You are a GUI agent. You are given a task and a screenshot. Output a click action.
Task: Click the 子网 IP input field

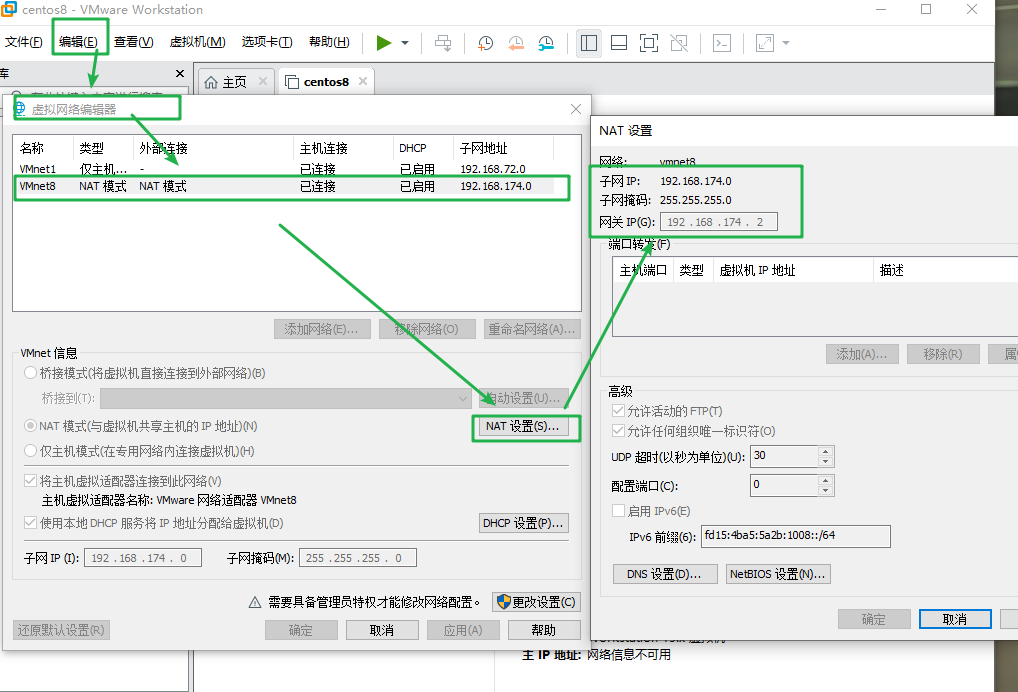click(x=143, y=558)
